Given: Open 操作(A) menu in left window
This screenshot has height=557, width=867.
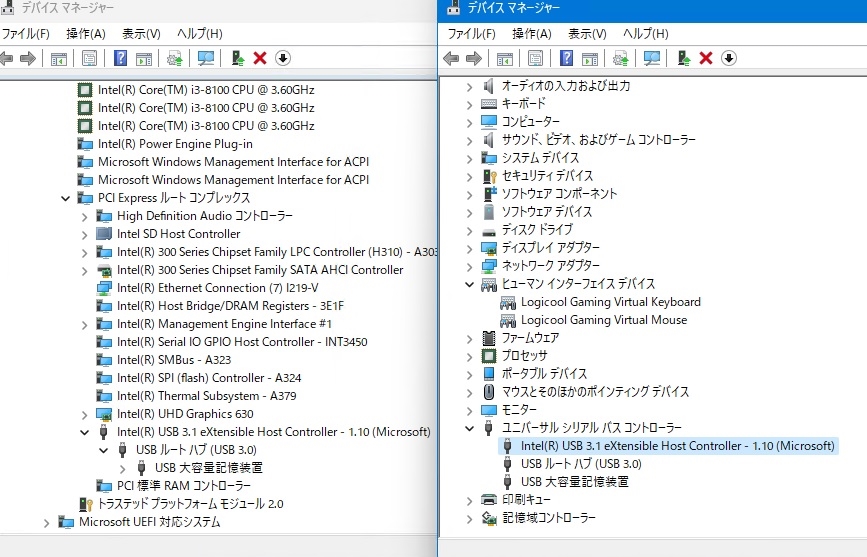Looking at the screenshot, I should pyautogui.click(x=86, y=34).
